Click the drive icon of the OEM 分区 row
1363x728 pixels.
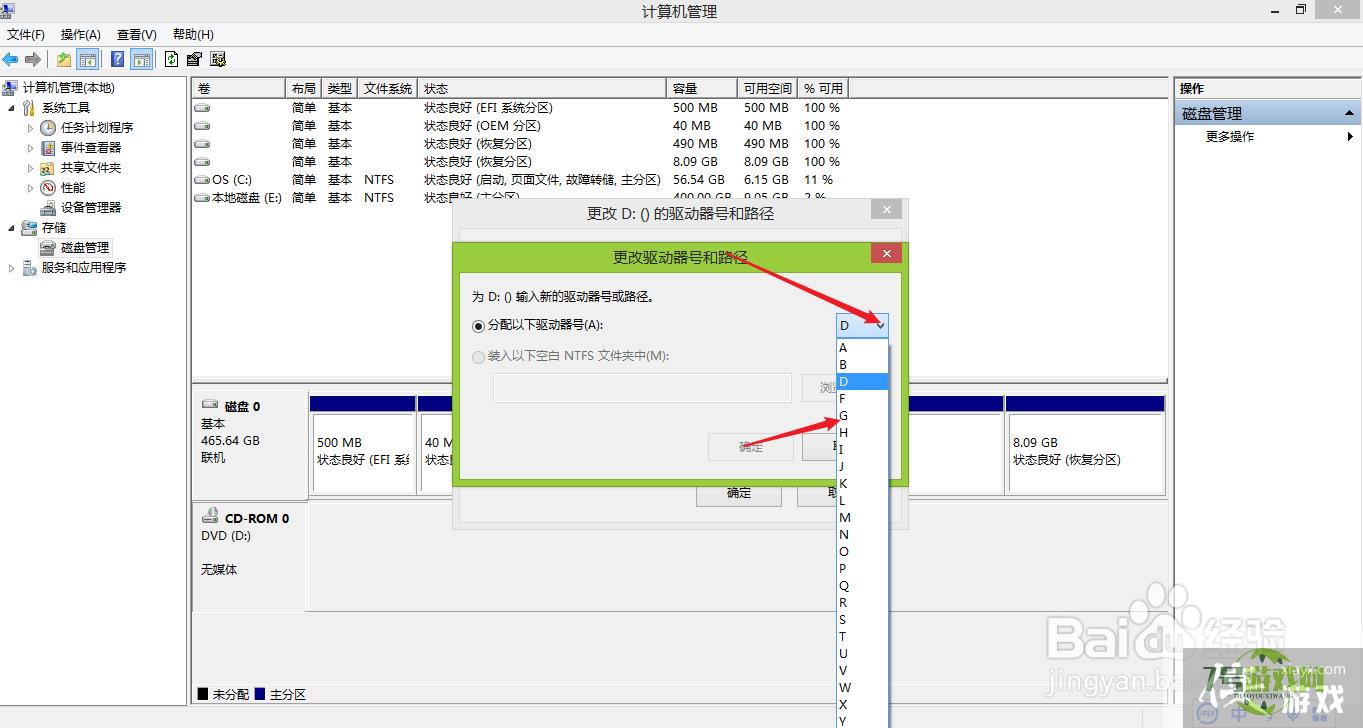point(202,126)
